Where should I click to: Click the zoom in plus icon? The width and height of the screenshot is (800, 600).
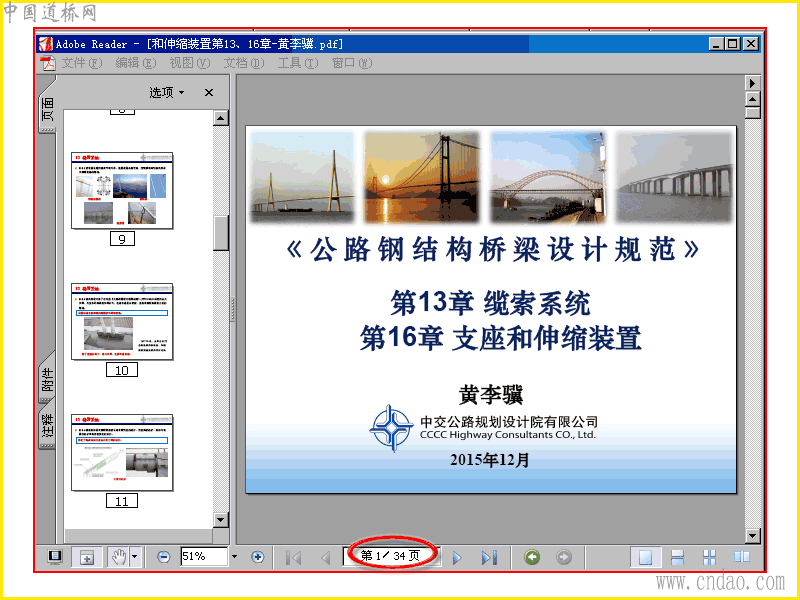click(x=258, y=557)
